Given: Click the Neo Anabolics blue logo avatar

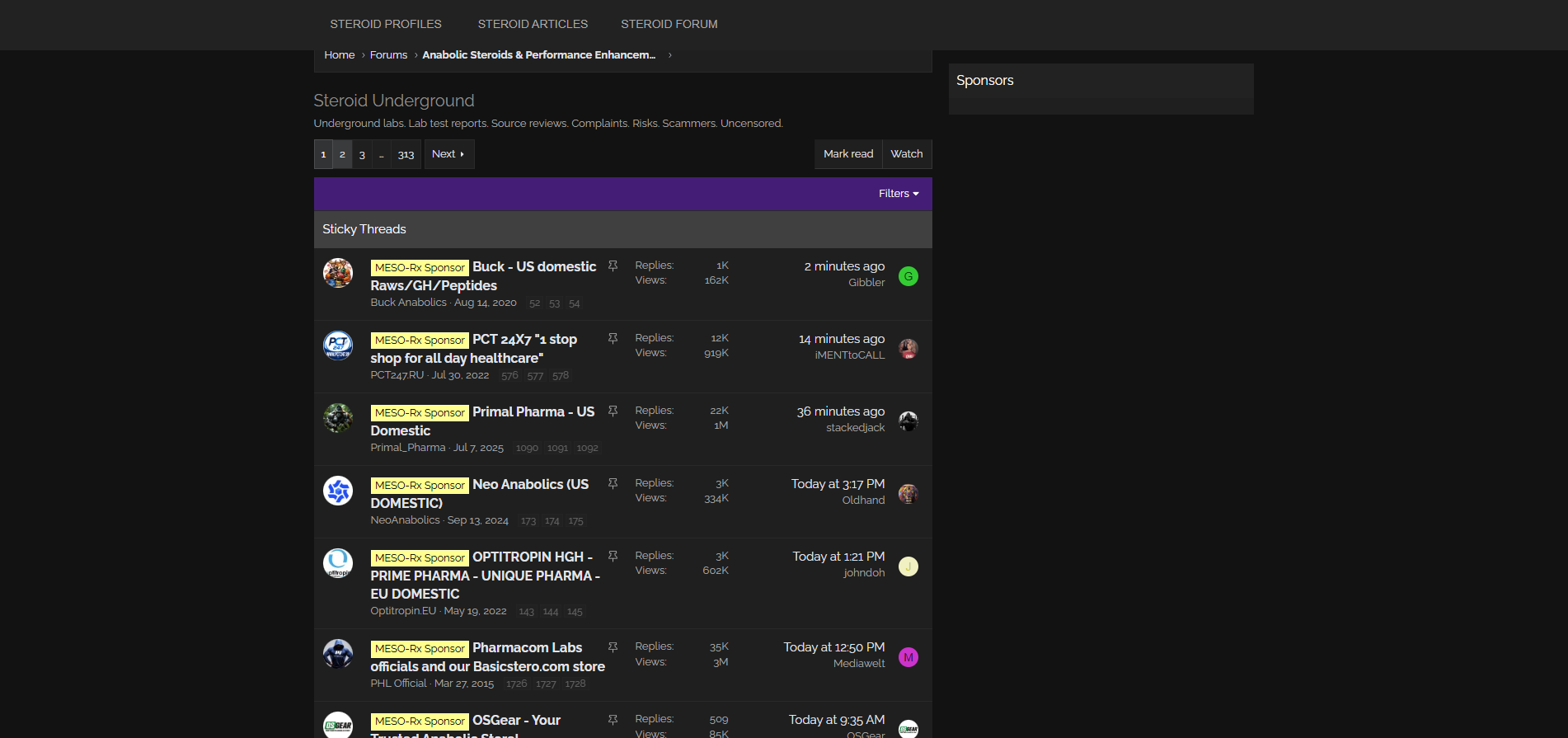Looking at the screenshot, I should coord(338,491).
